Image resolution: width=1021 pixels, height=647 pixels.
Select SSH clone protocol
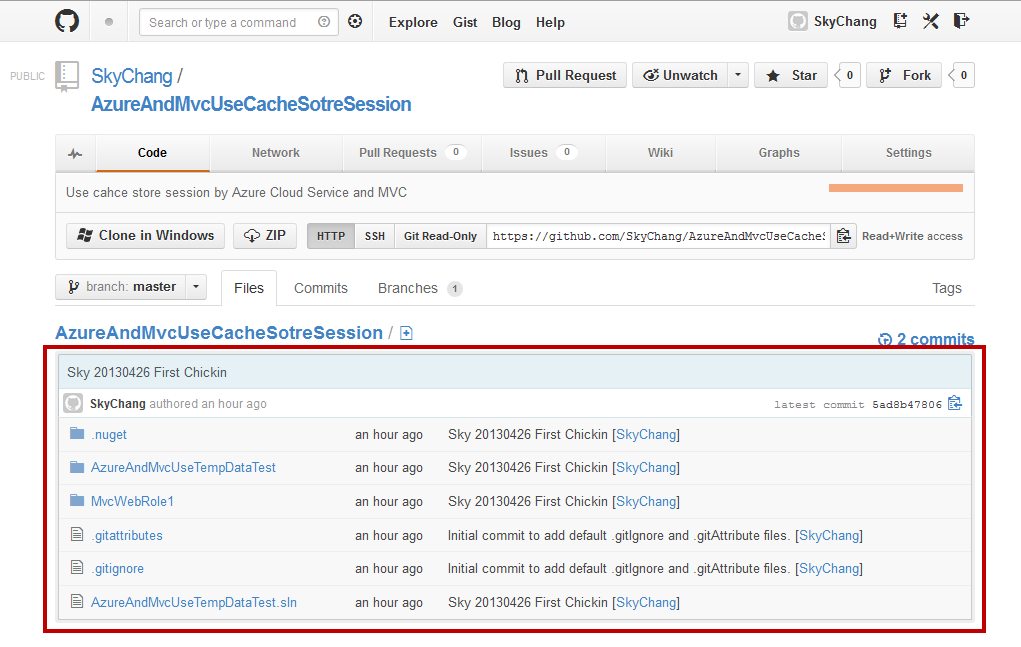point(374,236)
